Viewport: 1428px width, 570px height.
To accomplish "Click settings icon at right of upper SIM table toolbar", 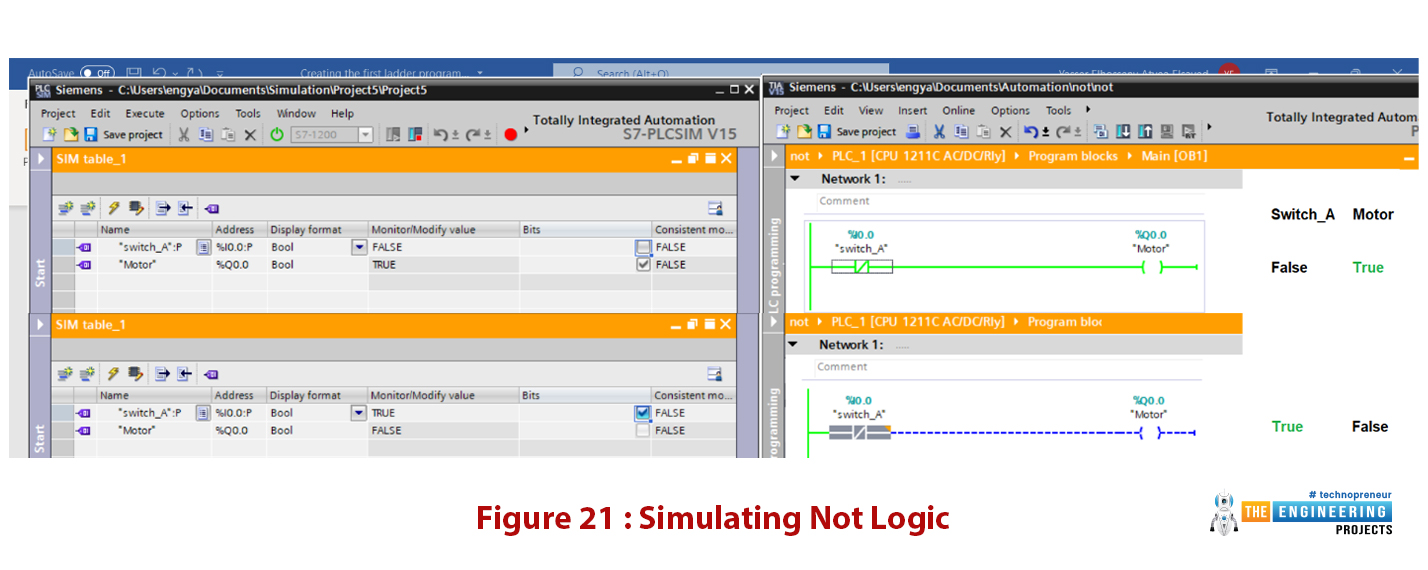I will (715, 208).
